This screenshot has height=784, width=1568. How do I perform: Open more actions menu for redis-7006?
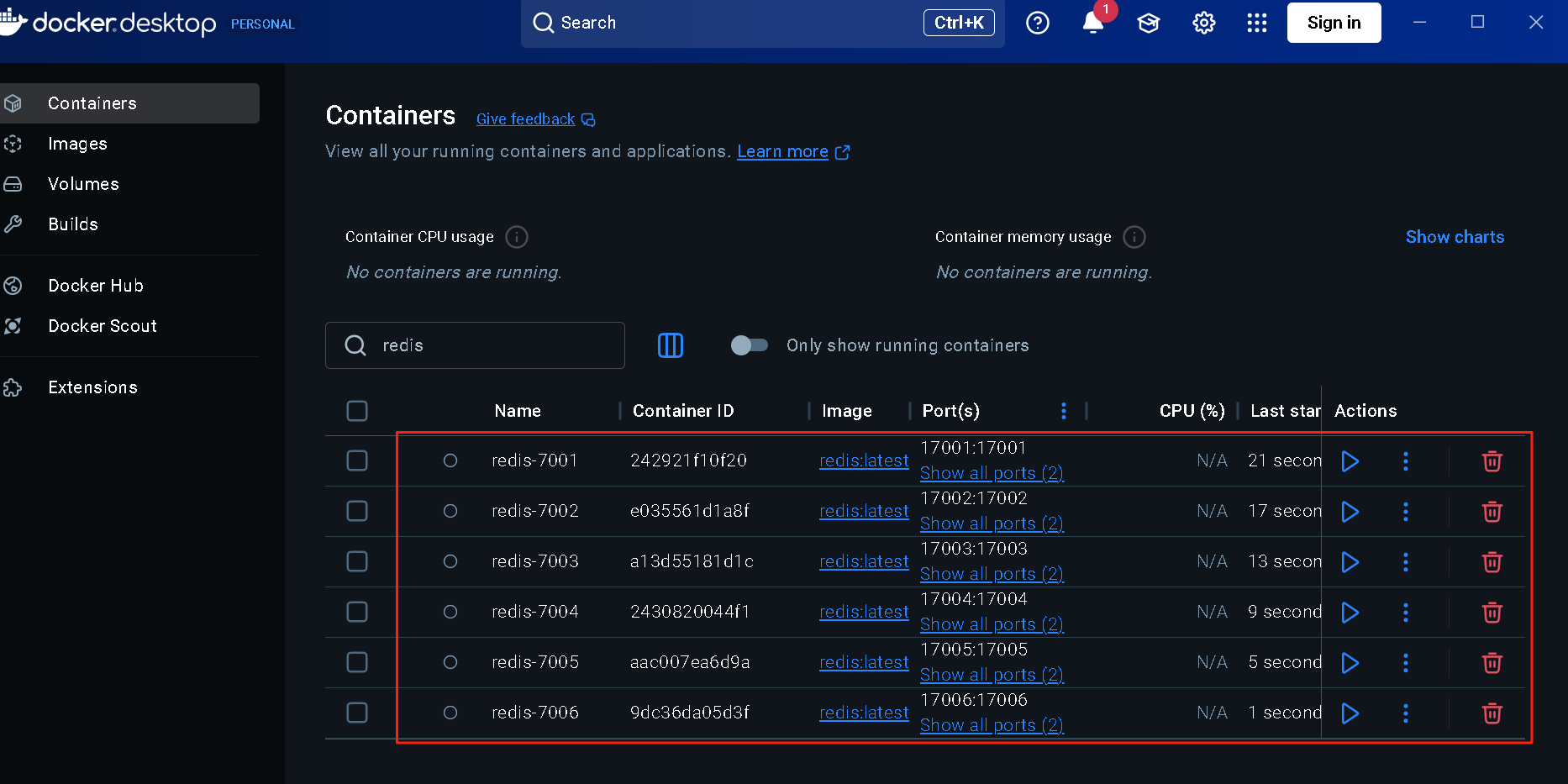coord(1406,713)
